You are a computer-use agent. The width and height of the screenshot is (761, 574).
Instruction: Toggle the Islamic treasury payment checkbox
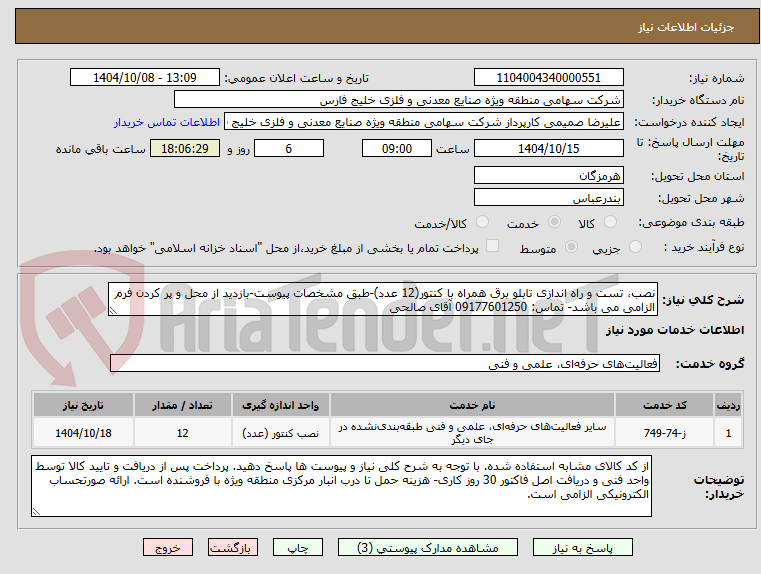tap(493, 246)
